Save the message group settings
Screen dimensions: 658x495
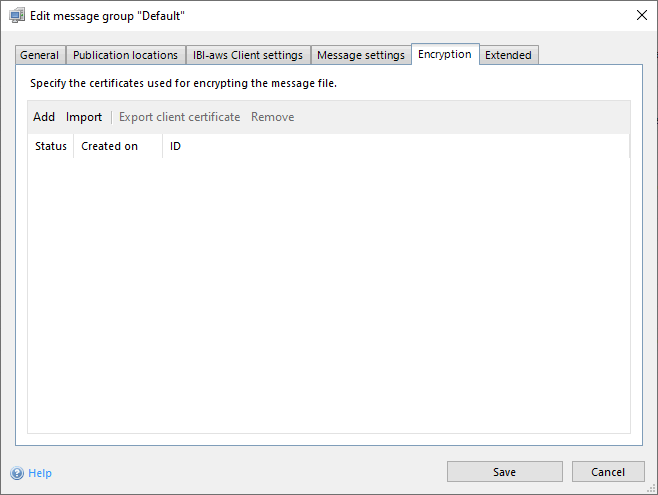(x=504, y=472)
